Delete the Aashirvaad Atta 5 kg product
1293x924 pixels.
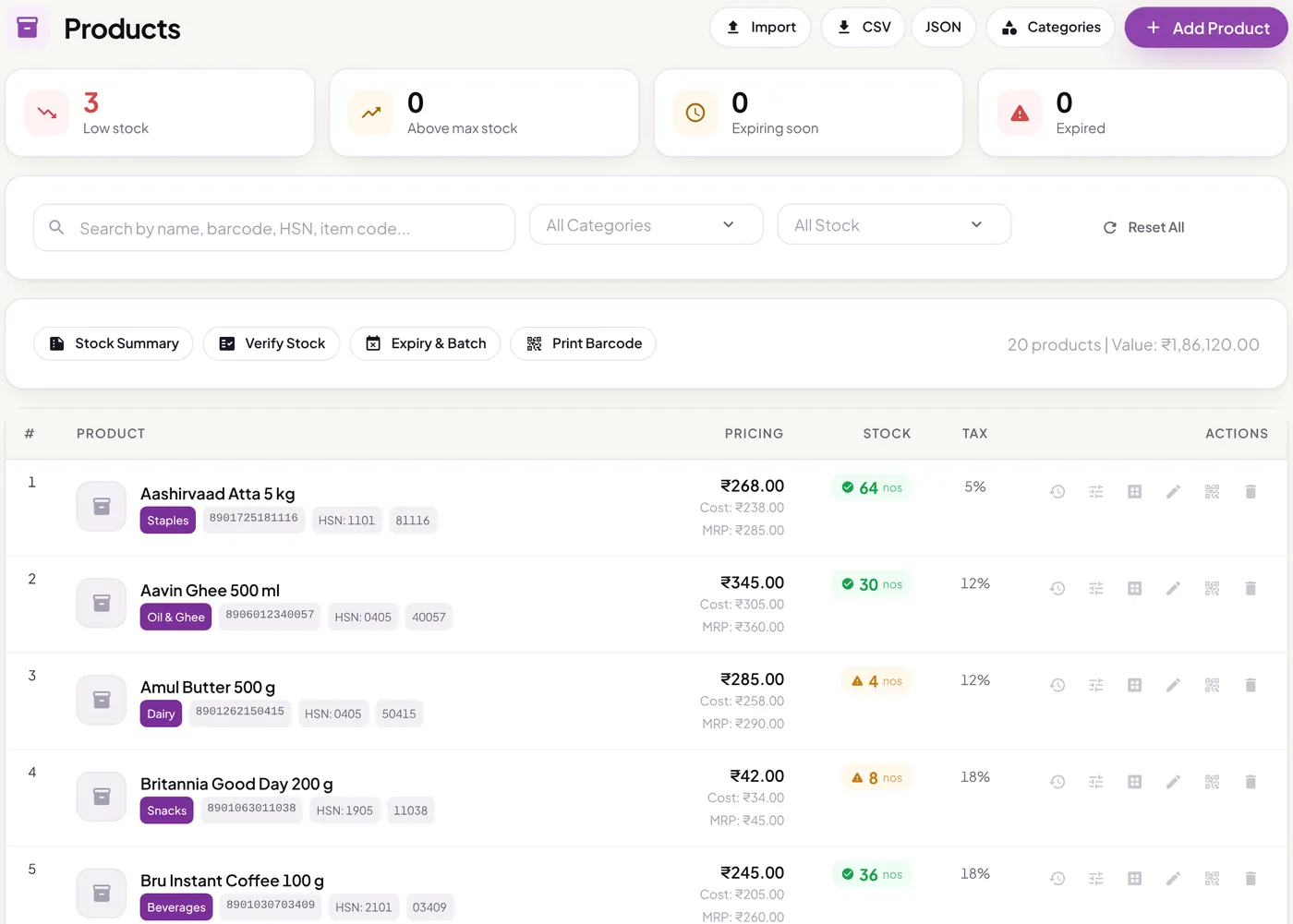[1251, 492]
